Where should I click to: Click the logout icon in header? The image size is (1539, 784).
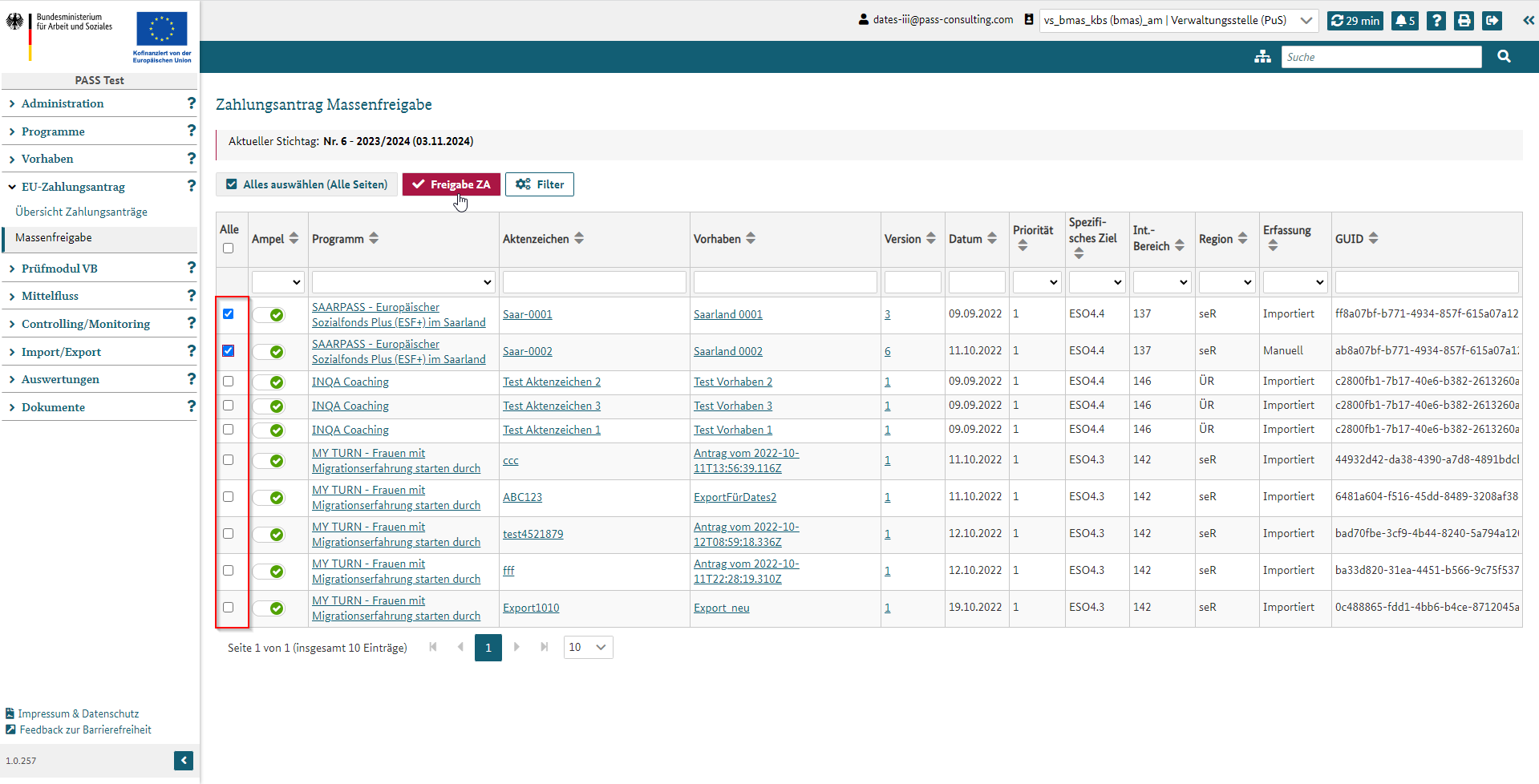click(x=1492, y=21)
